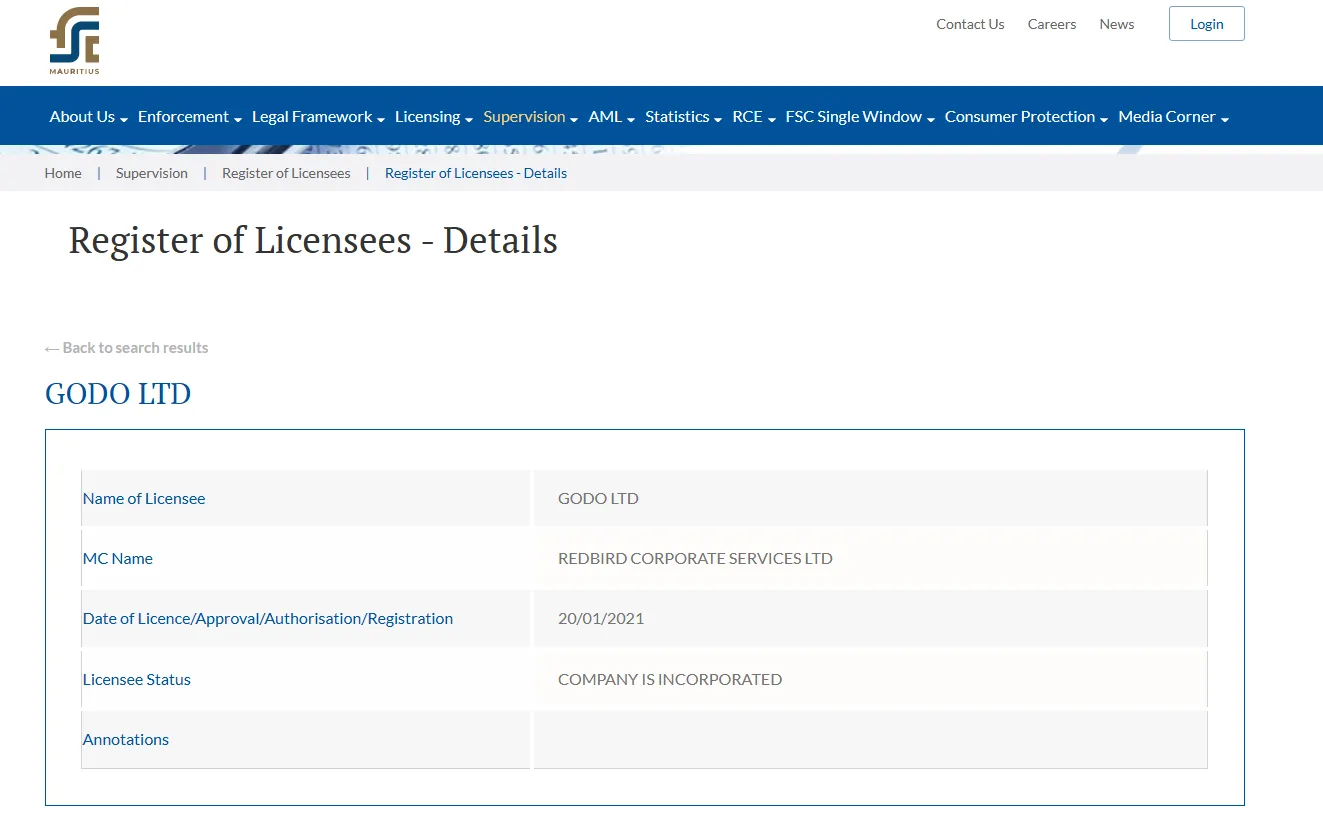The width and height of the screenshot is (1323, 829).
Task: Click the Register of Licensees - Details page title
Action: [313, 241]
